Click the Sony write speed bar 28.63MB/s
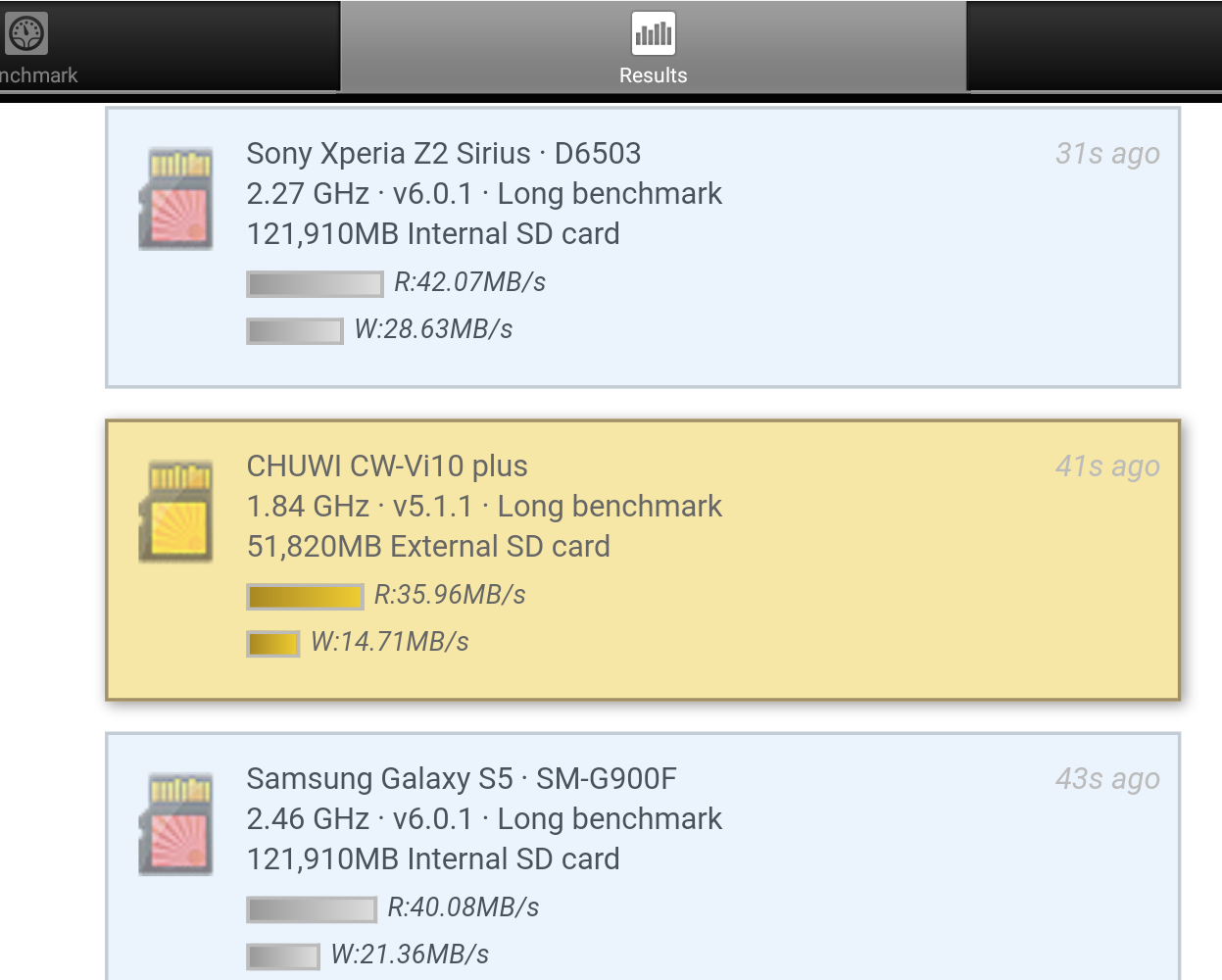Image resolution: width=1222 pixels, height=980 pixels. pyautogui.click(x=295, y=331)
